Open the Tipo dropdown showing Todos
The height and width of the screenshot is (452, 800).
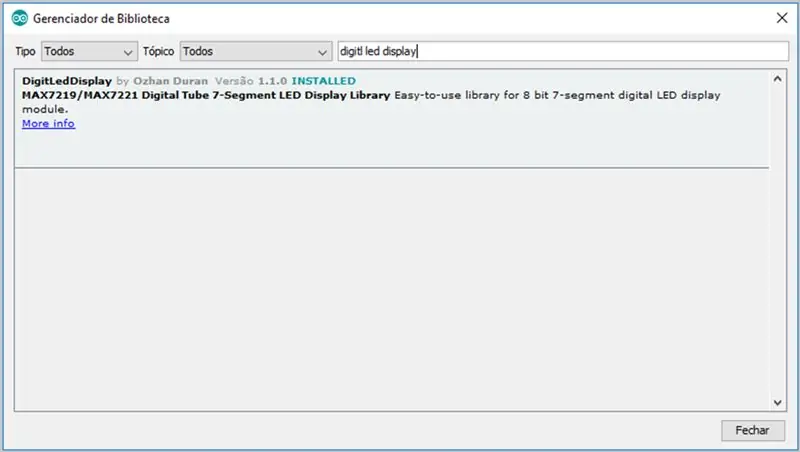point(89,52)
